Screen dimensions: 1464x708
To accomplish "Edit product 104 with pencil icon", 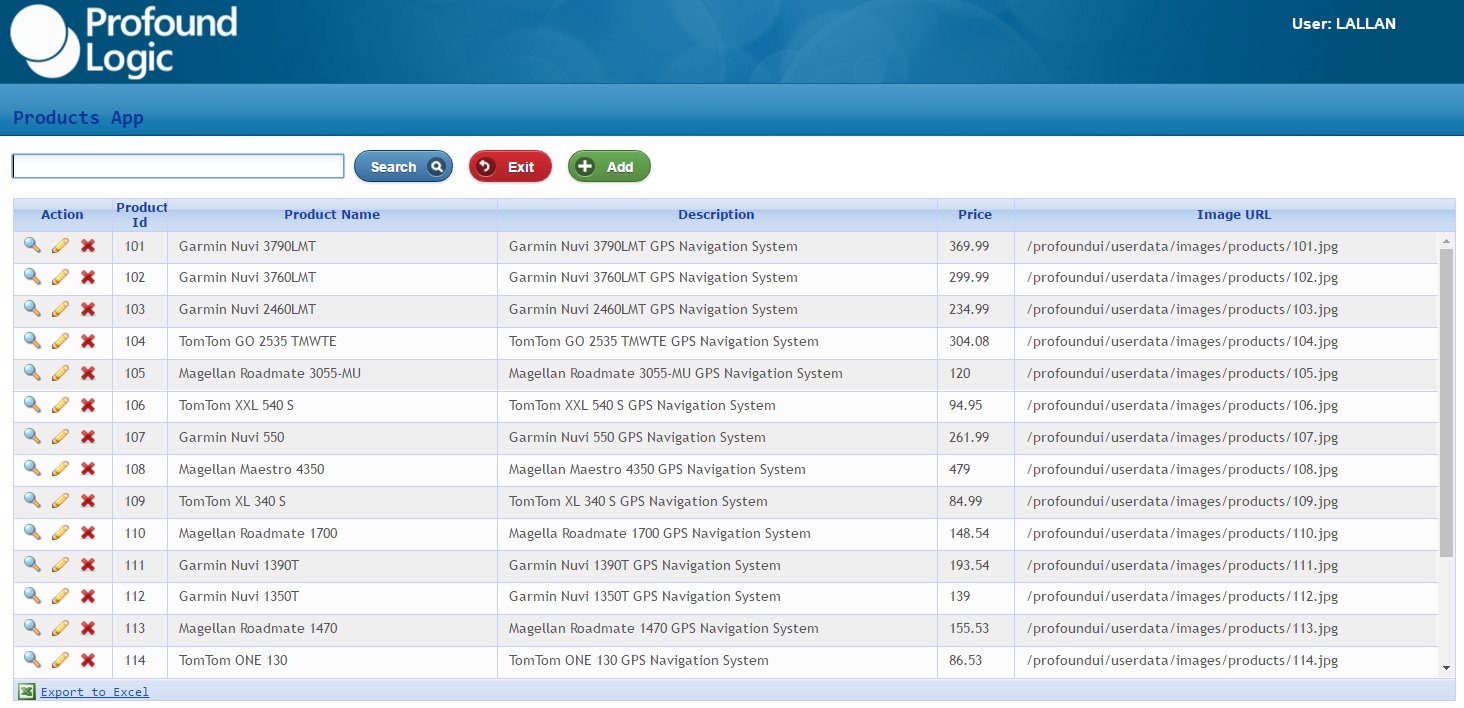I will click(60, 342).
